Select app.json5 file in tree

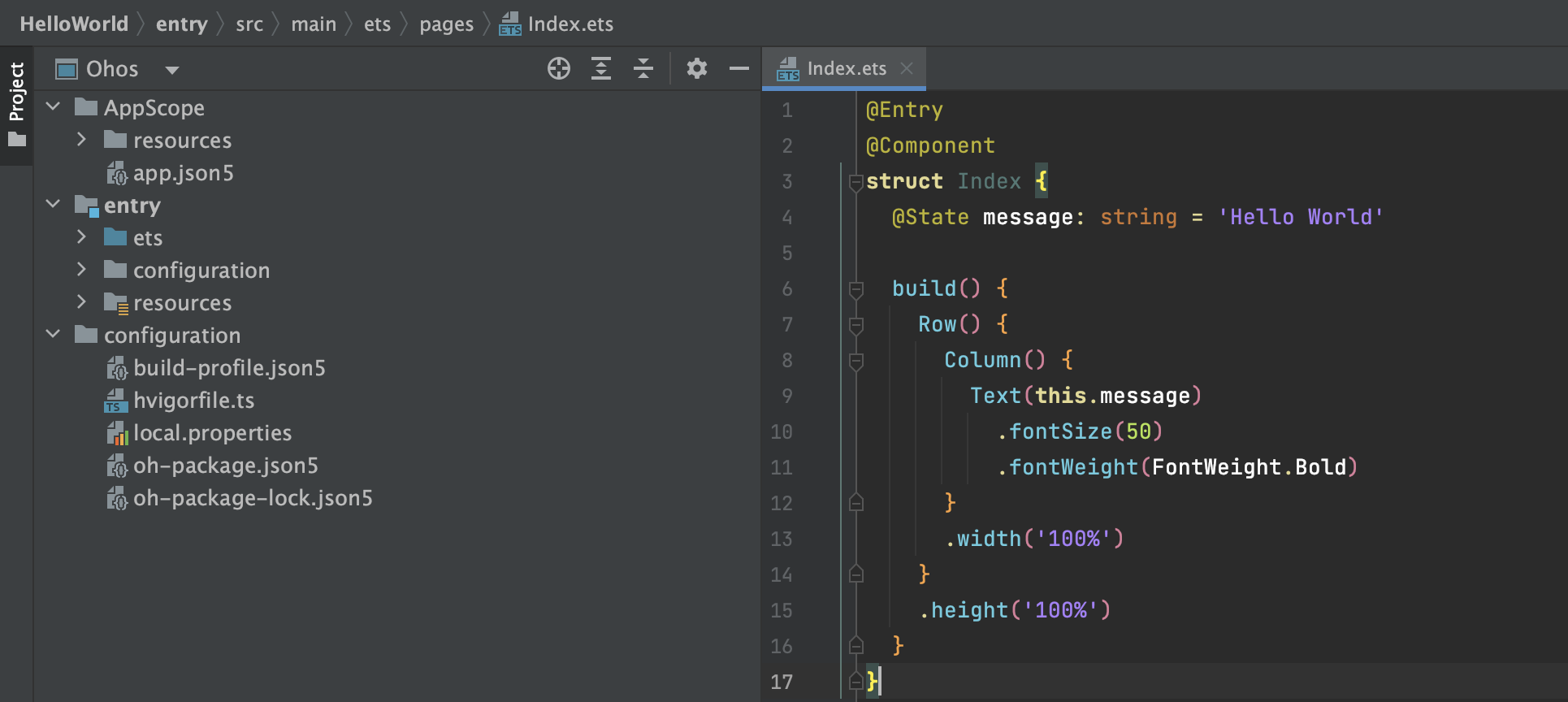tap(184, 173)
